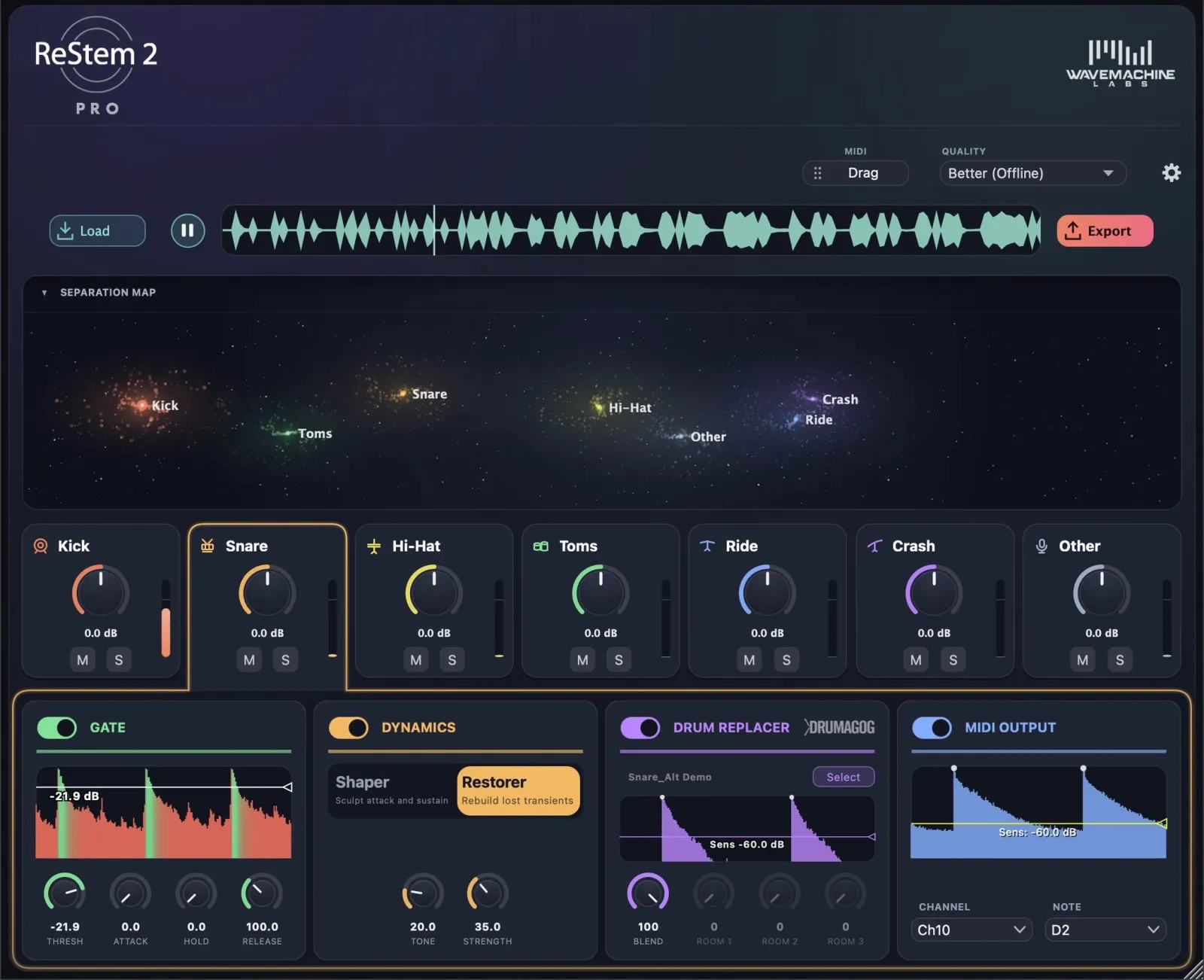Click the Dynamics Strength knob
Screen dimensions: 1204x980
pos(488,893)
